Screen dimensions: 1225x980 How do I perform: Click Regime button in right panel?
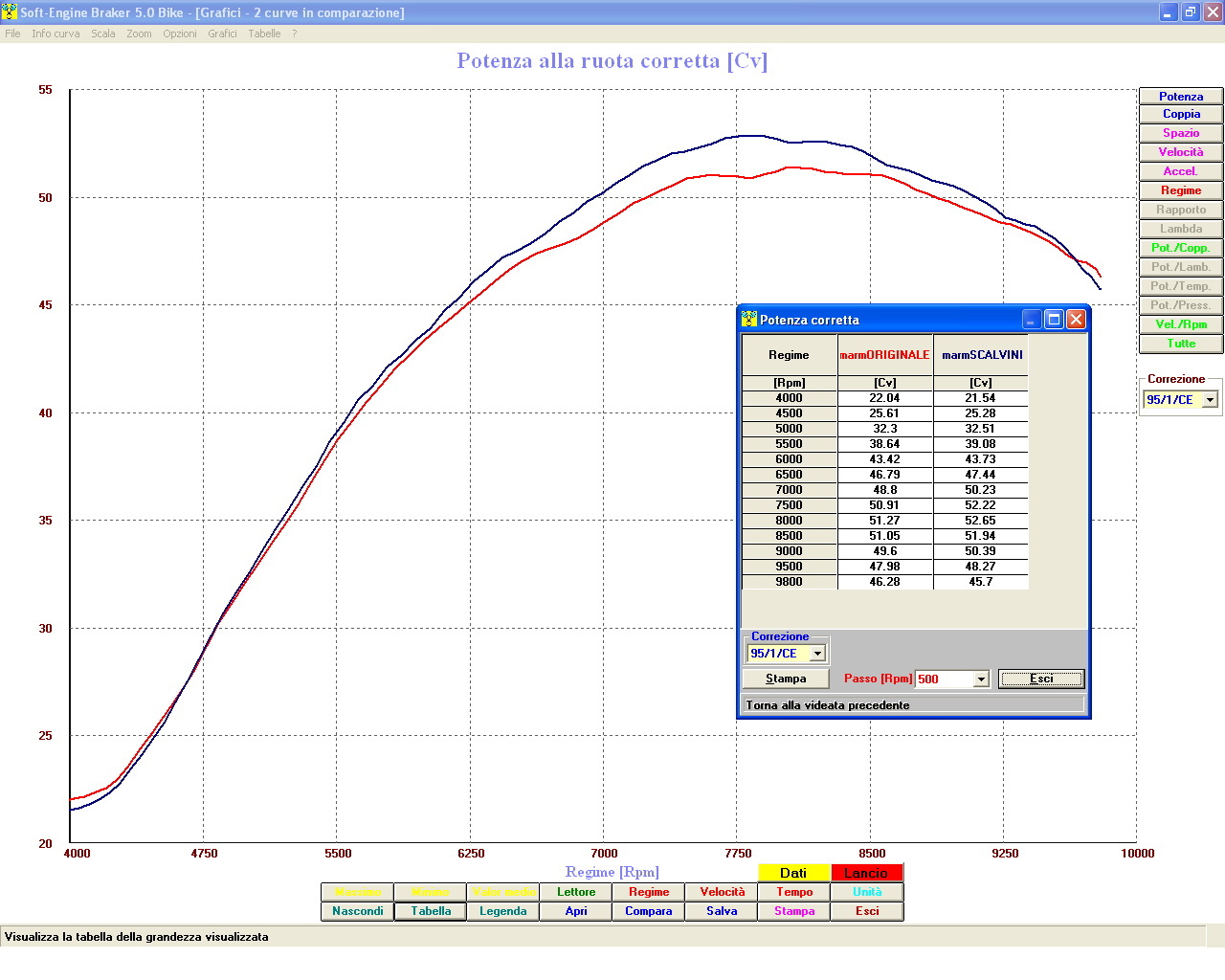click(x=1181, y=190)
